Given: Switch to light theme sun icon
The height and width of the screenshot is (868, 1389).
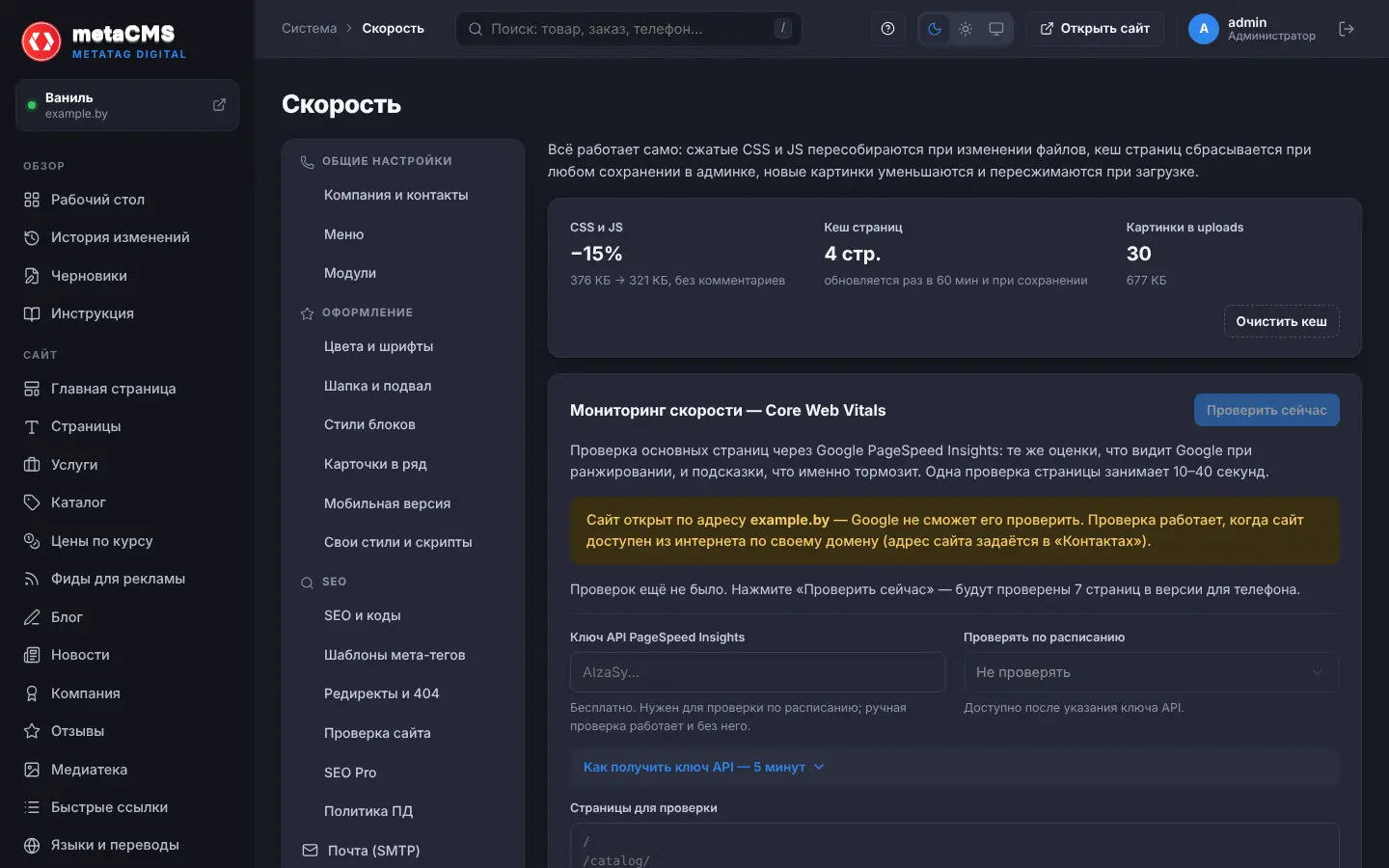Looking at the screenshot, I should coord(966,29).
